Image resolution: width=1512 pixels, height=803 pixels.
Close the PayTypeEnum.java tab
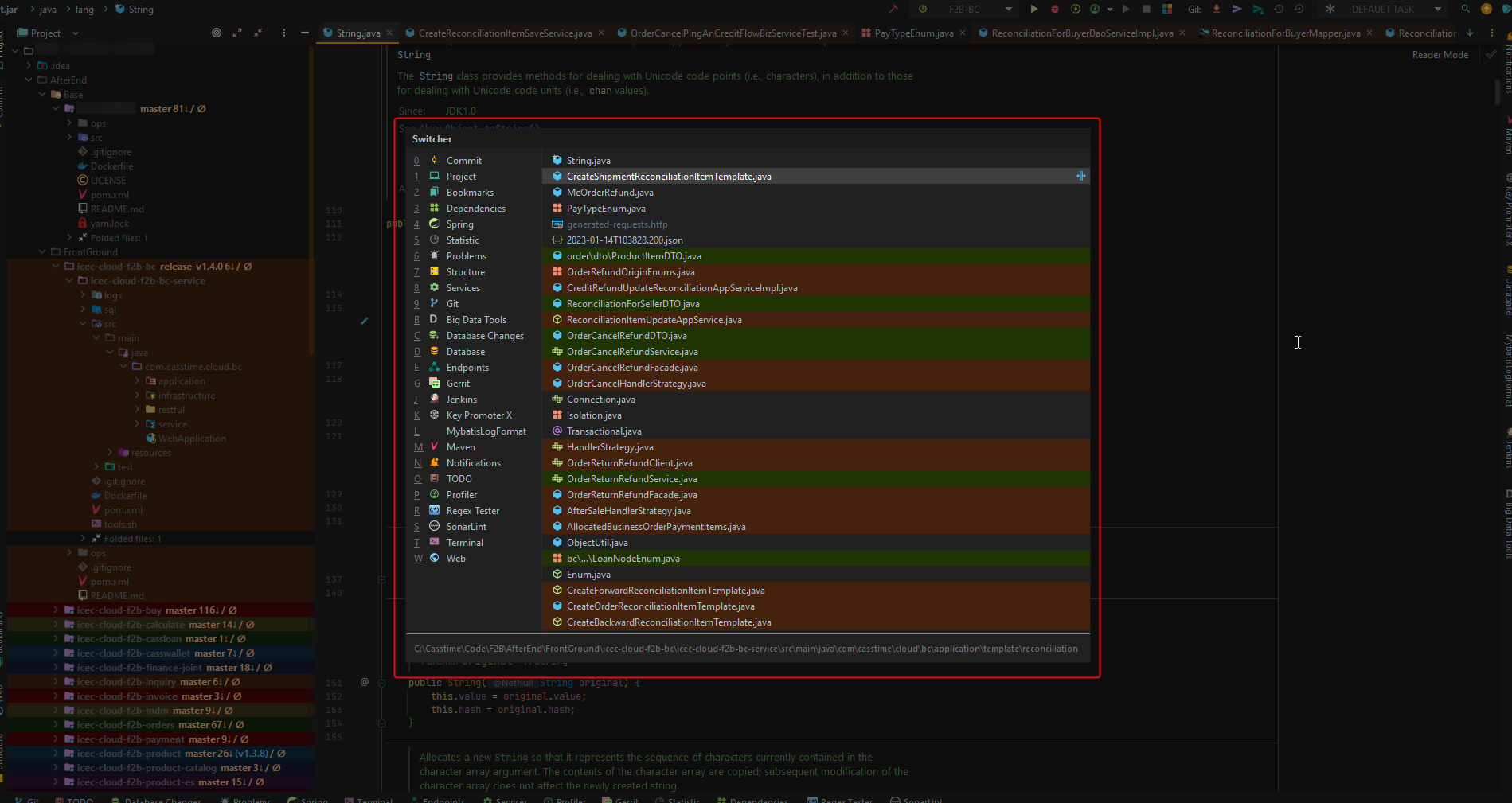pos(963,33)
